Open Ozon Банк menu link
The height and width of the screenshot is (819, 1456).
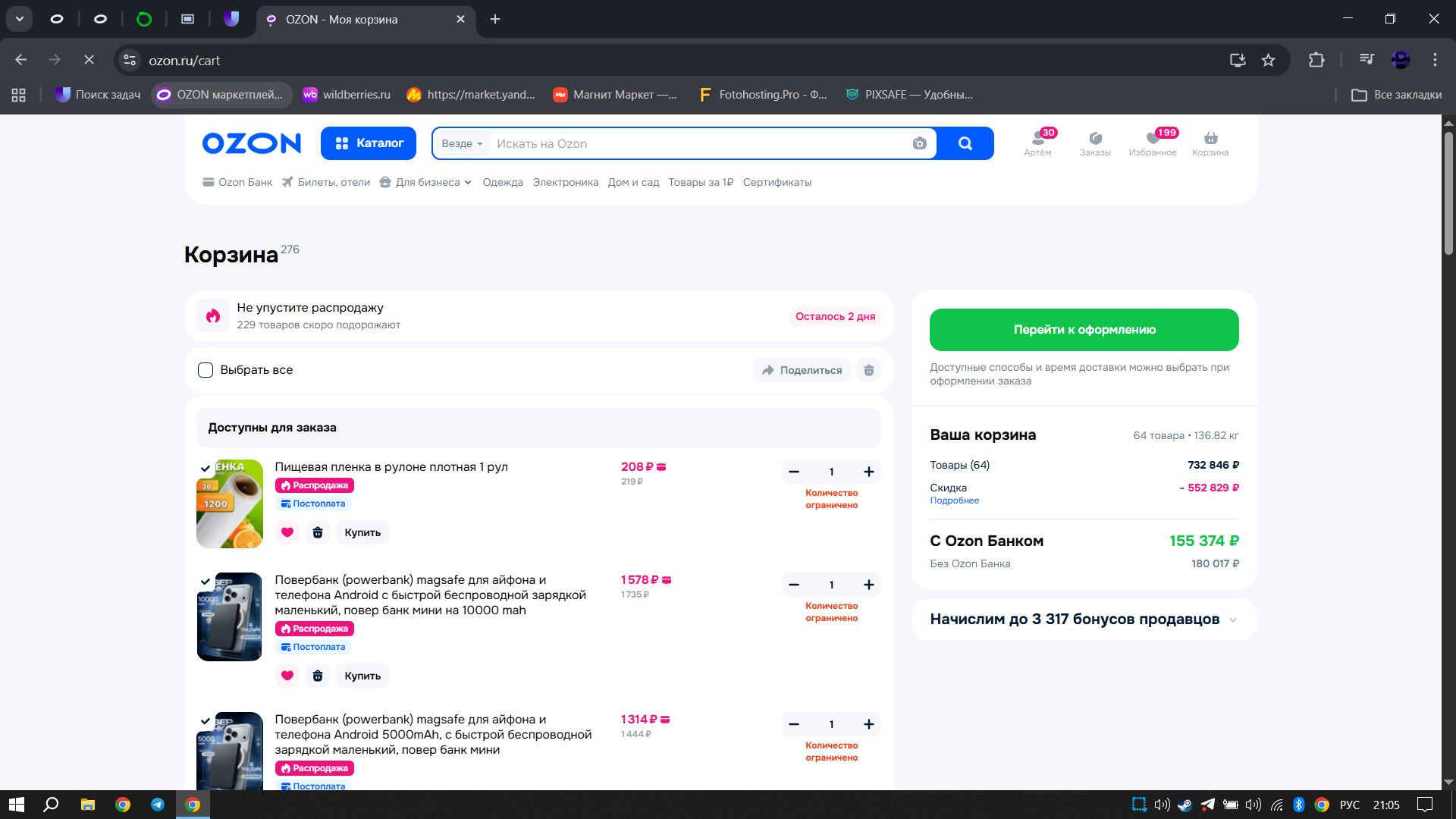(237, 182)
